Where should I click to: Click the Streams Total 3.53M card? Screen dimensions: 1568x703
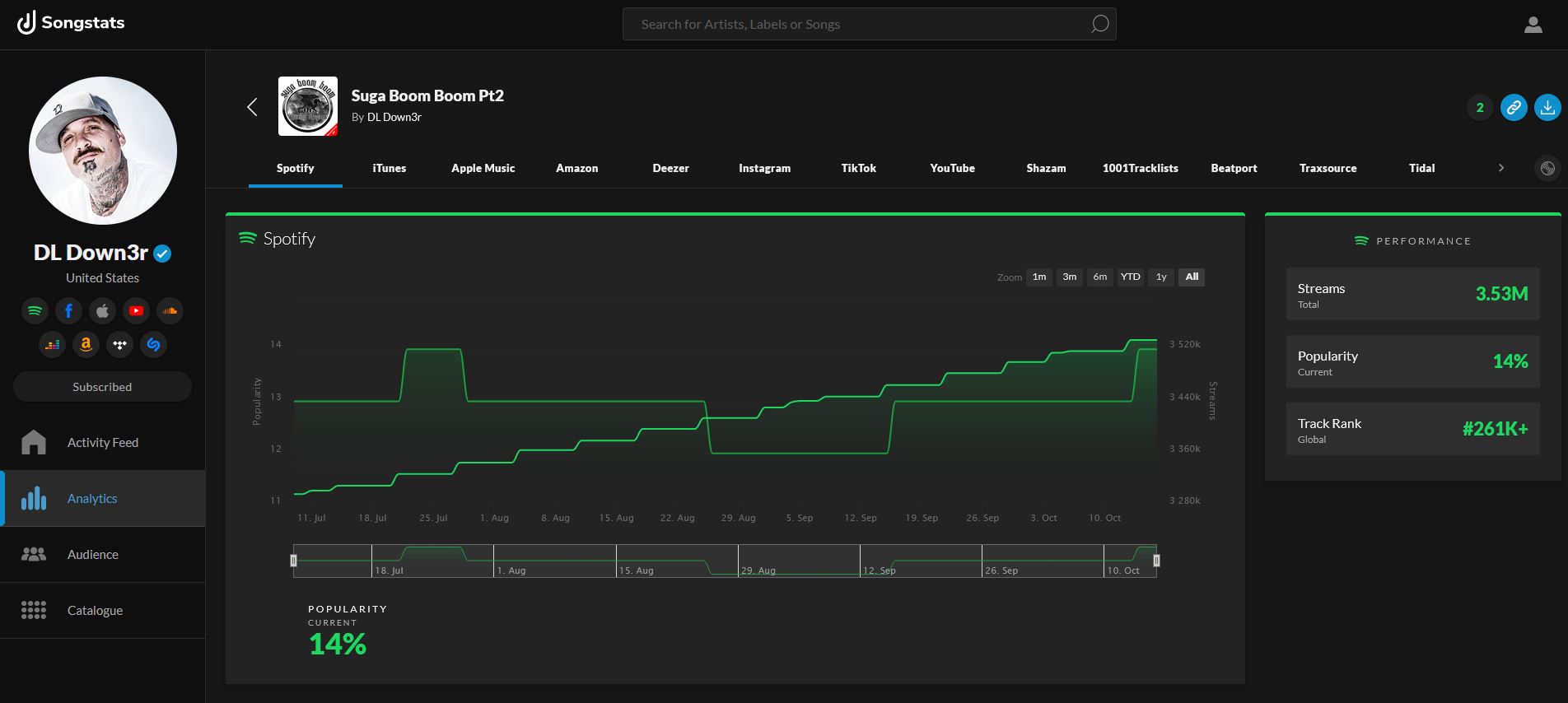pos(1413,294)
